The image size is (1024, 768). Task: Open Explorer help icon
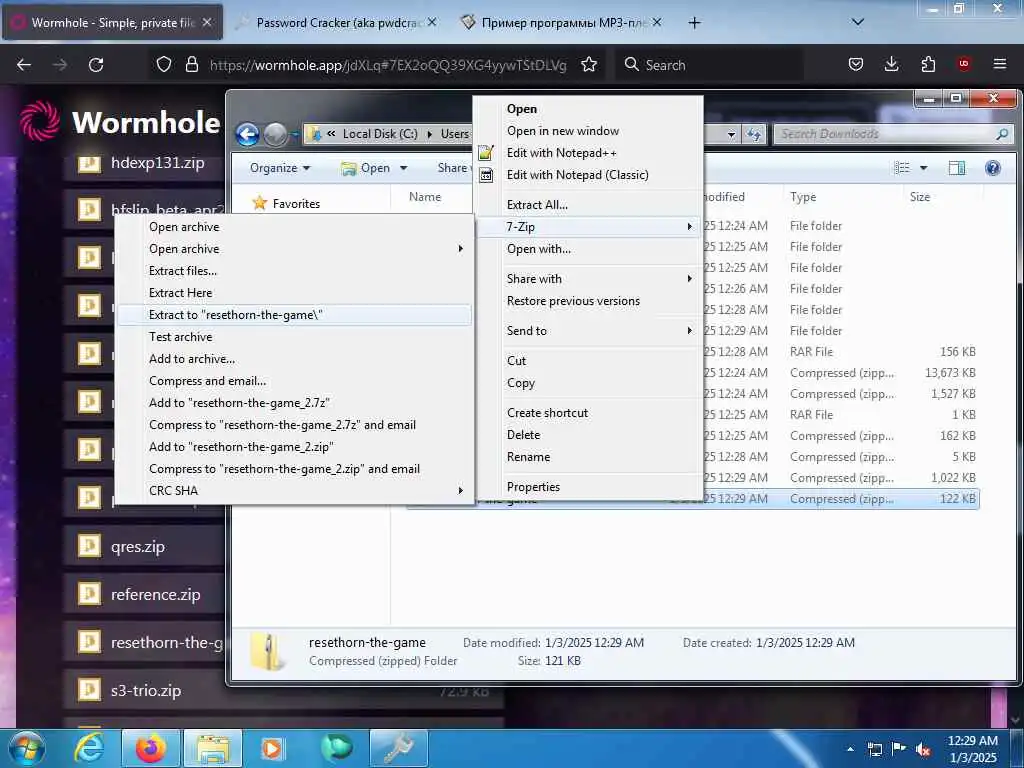pyautogui.click(x=993, y=168)
